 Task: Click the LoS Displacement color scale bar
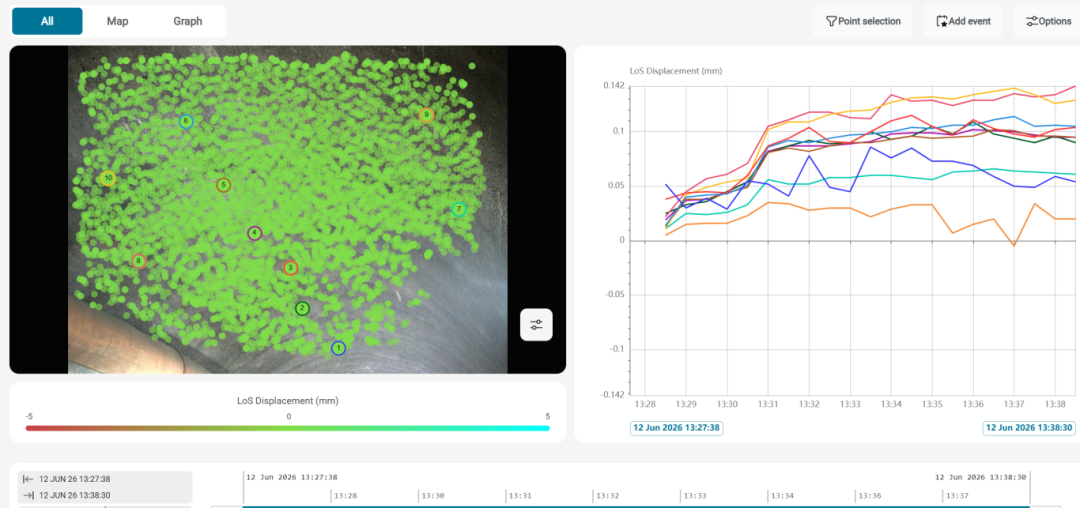[x=288, y=428]
